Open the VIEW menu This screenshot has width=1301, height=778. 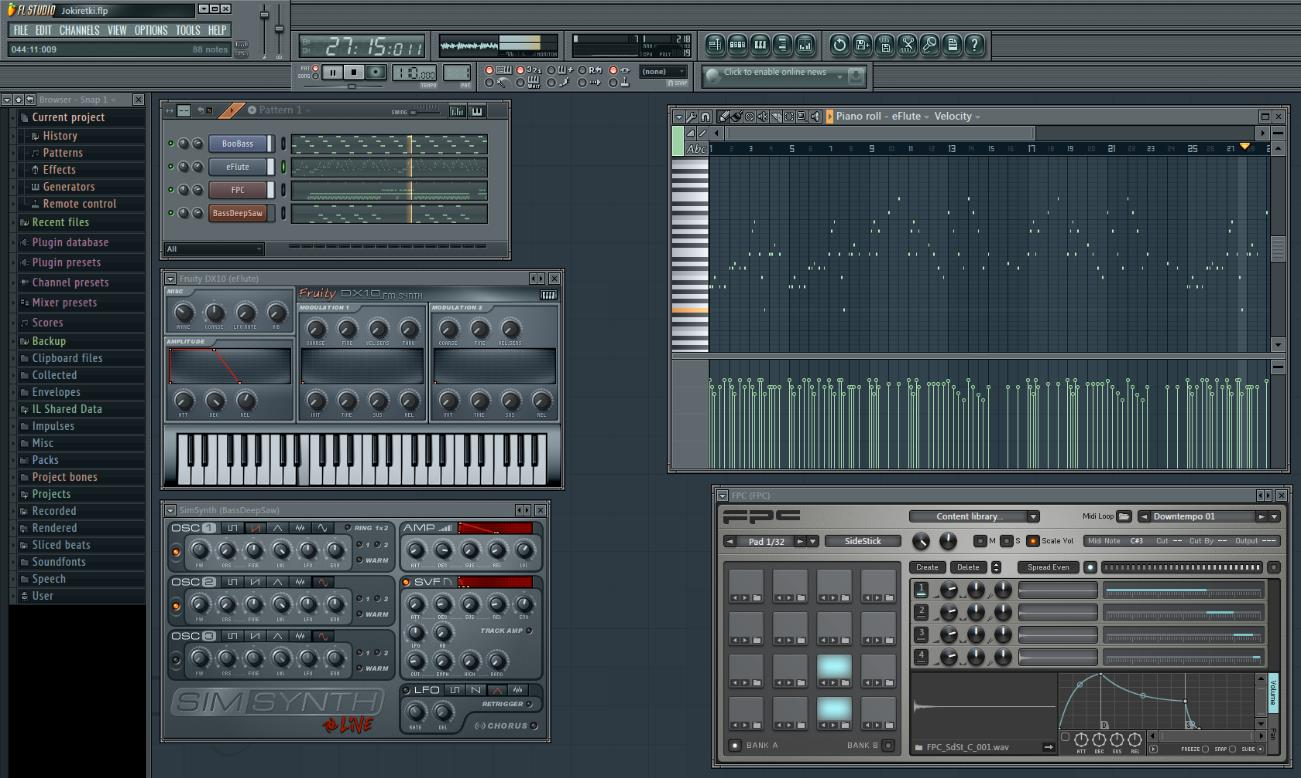click(x=117, y=30)
